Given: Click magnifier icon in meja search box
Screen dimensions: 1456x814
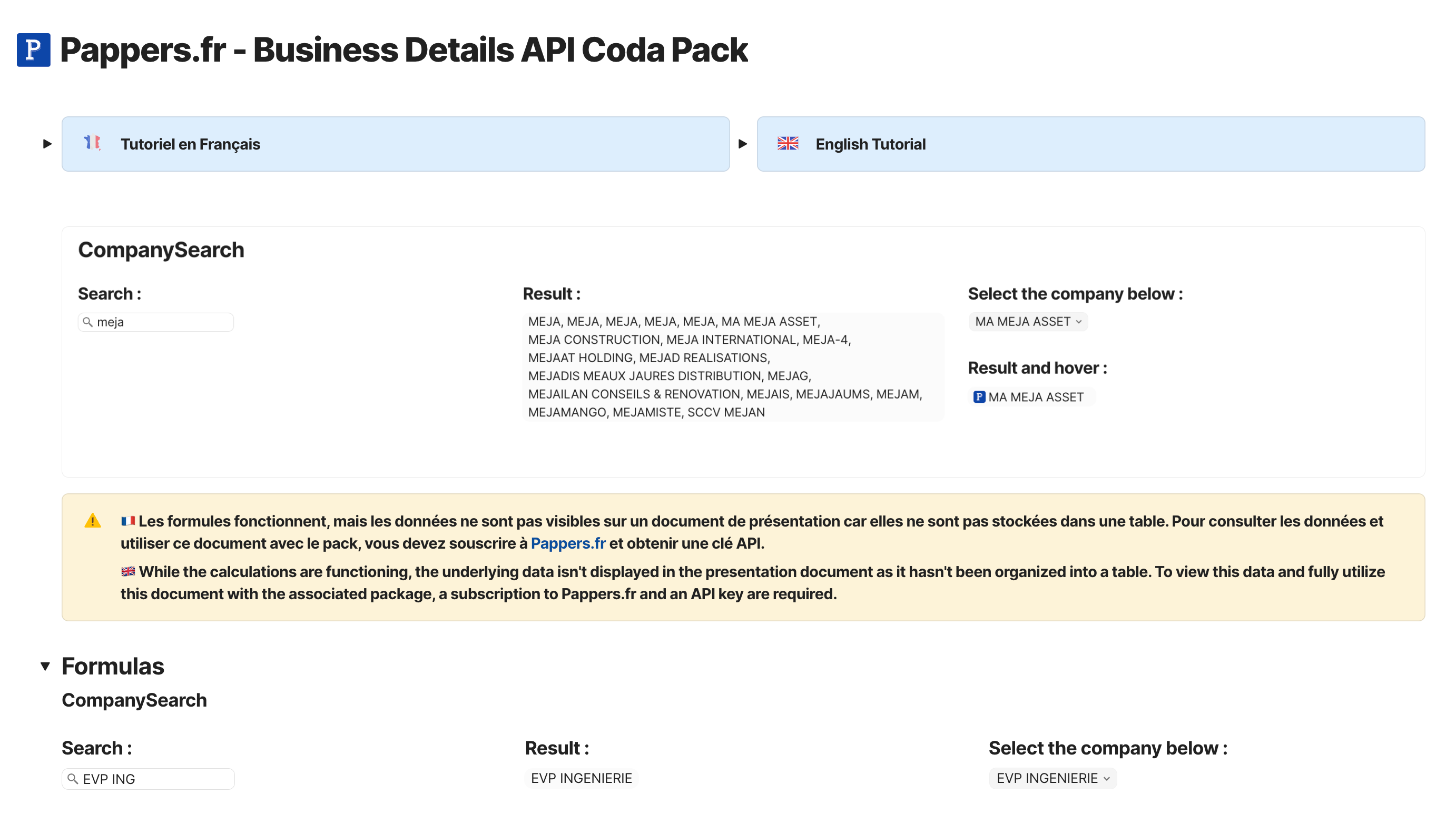Looking at the screenshot, I should tap(87, 322).
